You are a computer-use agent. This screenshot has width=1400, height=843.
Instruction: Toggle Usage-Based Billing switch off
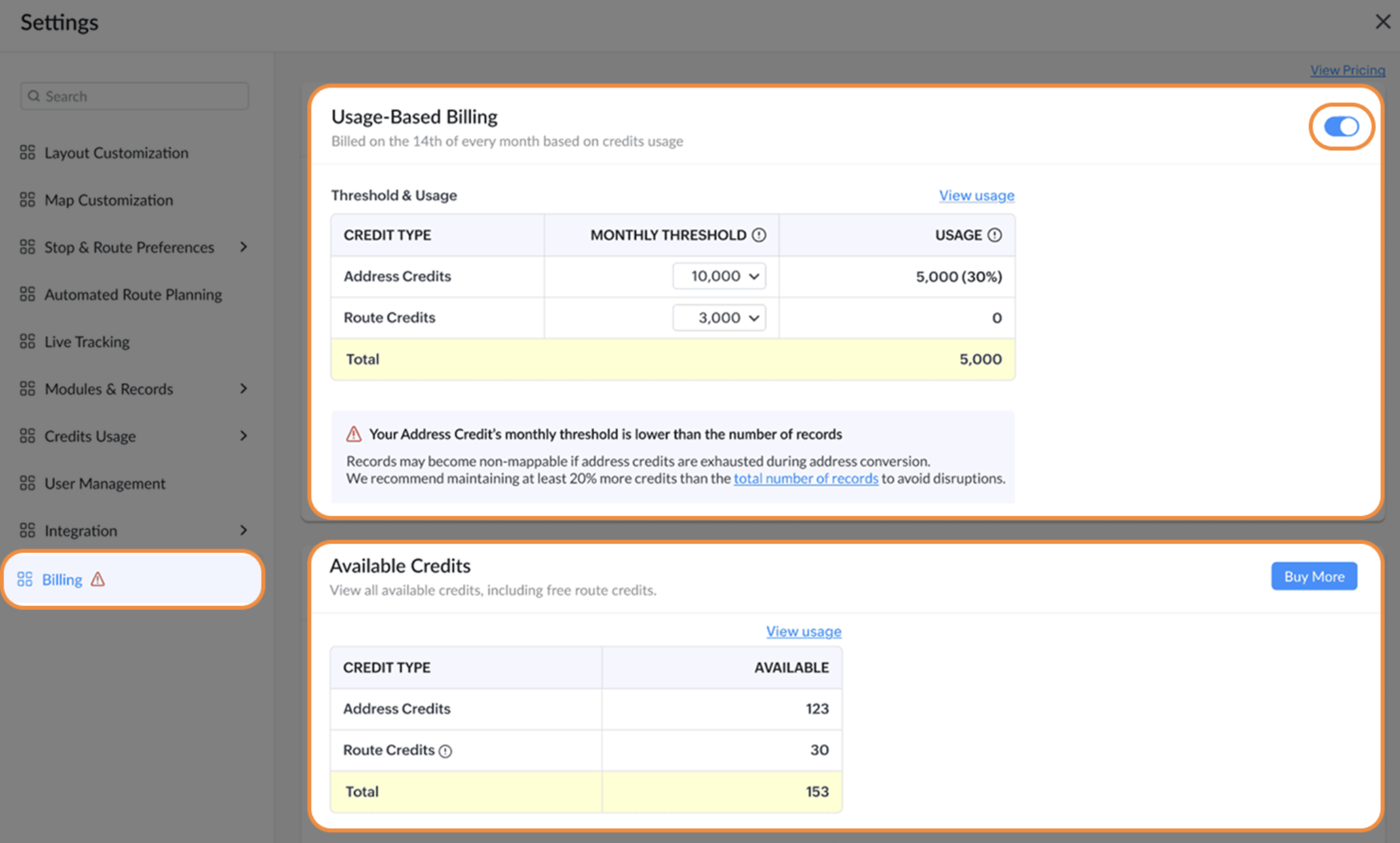pos(1341,127)
